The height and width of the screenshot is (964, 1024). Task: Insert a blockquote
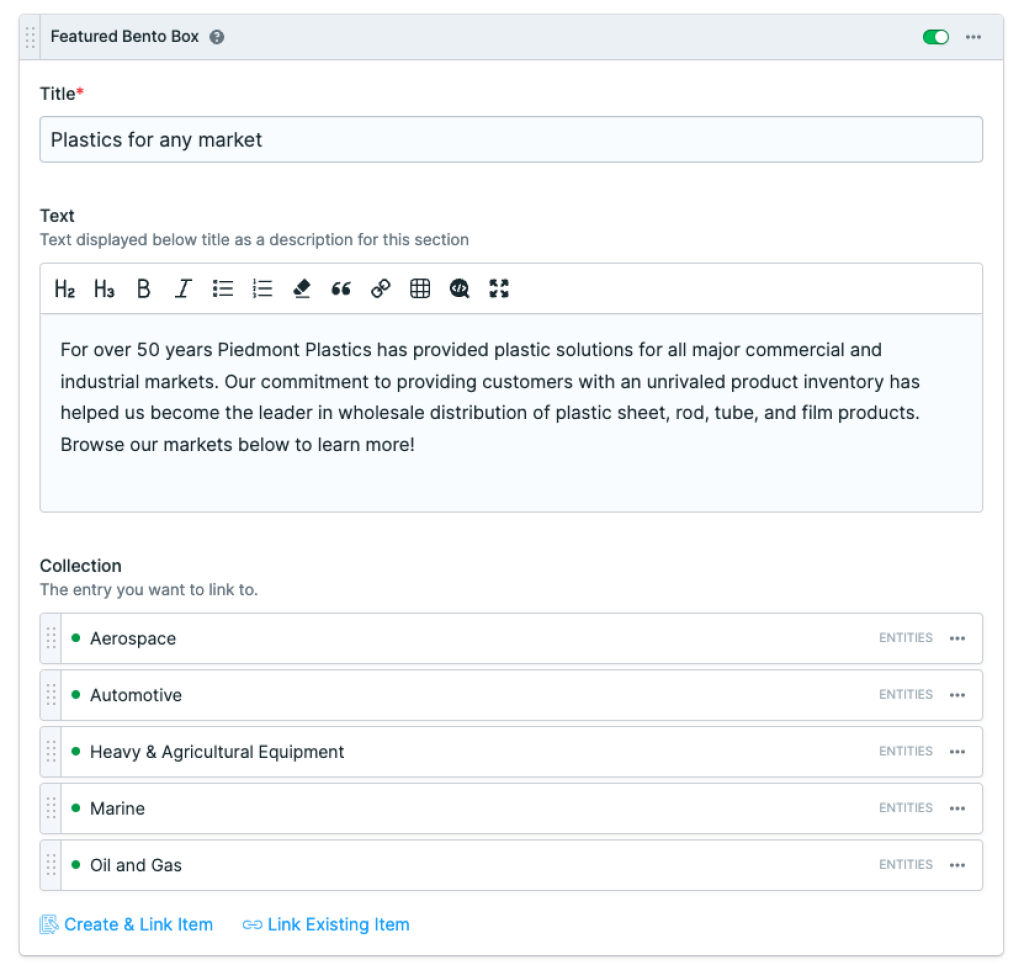(x=340, y=289)
